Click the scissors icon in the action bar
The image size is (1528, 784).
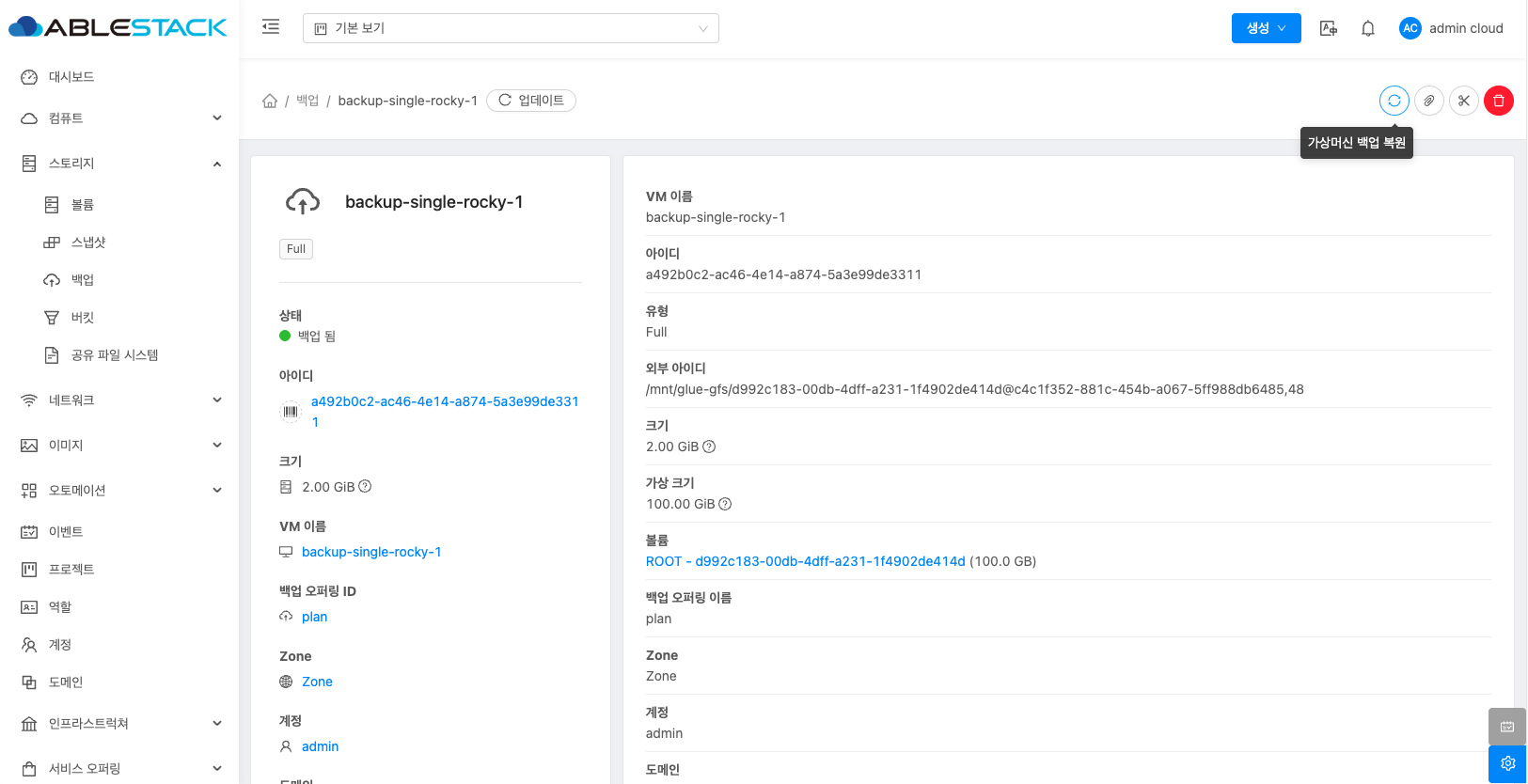1464,101
